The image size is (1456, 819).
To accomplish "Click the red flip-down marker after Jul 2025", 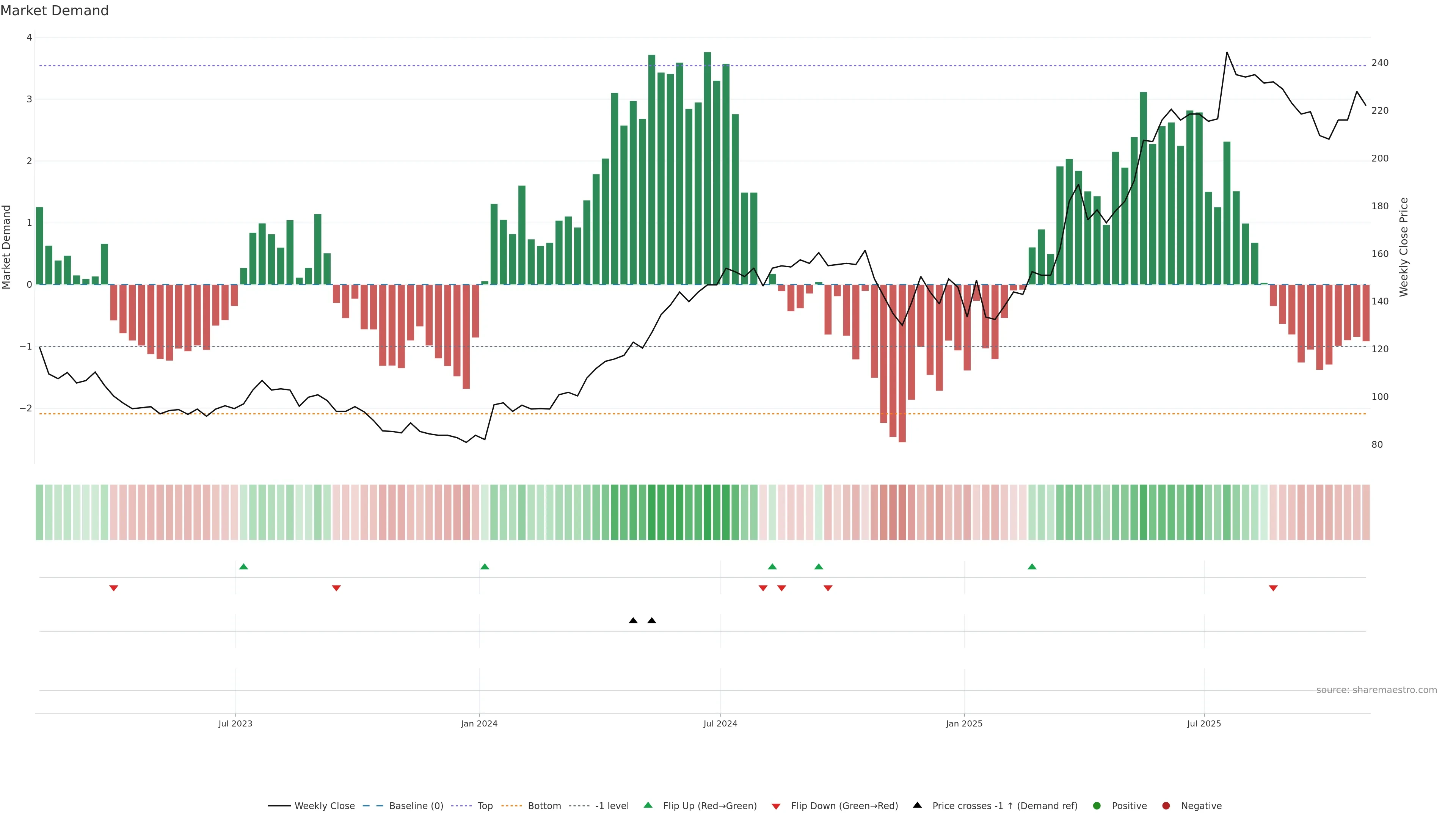I will click(1273, 588).
